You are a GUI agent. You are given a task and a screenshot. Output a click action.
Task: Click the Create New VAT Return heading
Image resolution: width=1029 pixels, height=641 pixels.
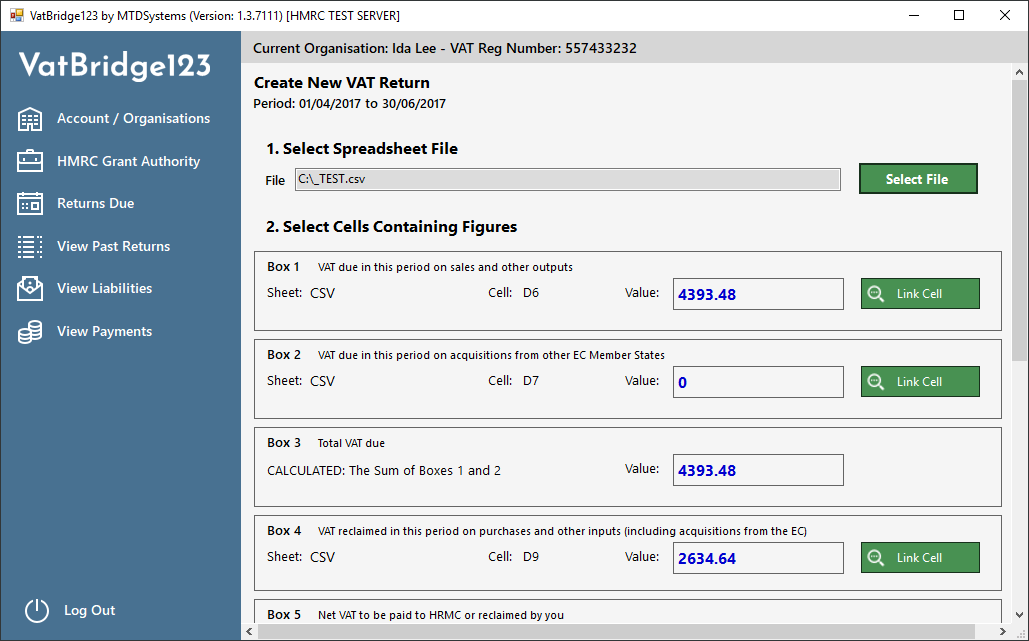click(x=342, y=83)
